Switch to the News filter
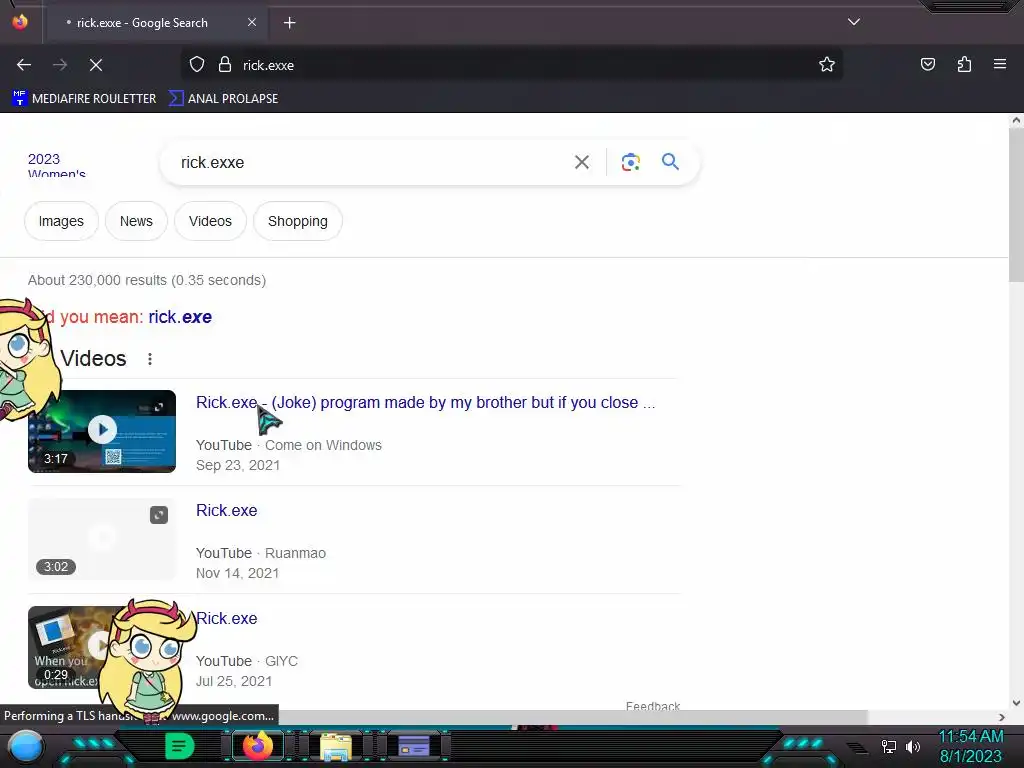 click(x=136, y=221)
